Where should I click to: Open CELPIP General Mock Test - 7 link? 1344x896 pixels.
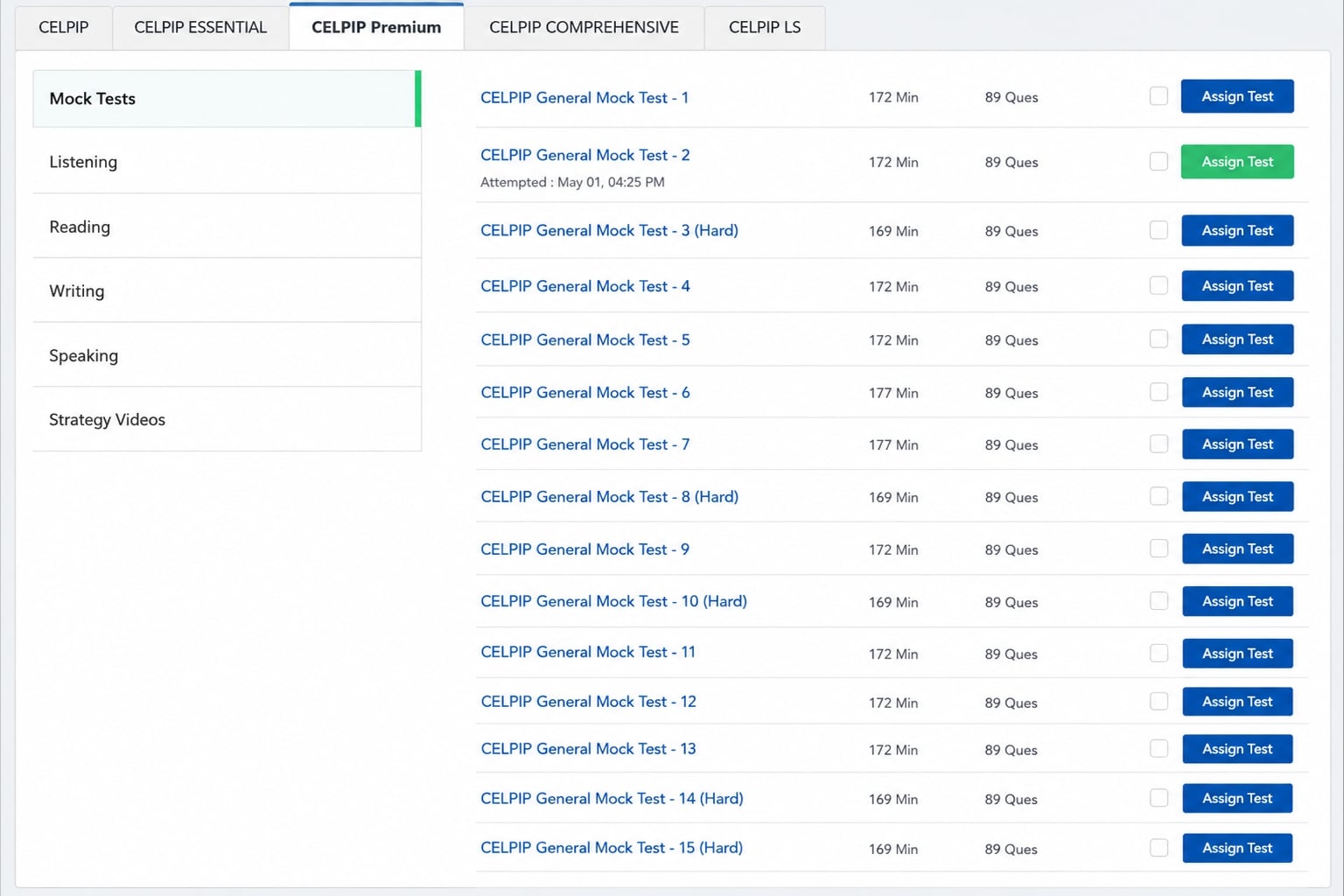(584, 444)
